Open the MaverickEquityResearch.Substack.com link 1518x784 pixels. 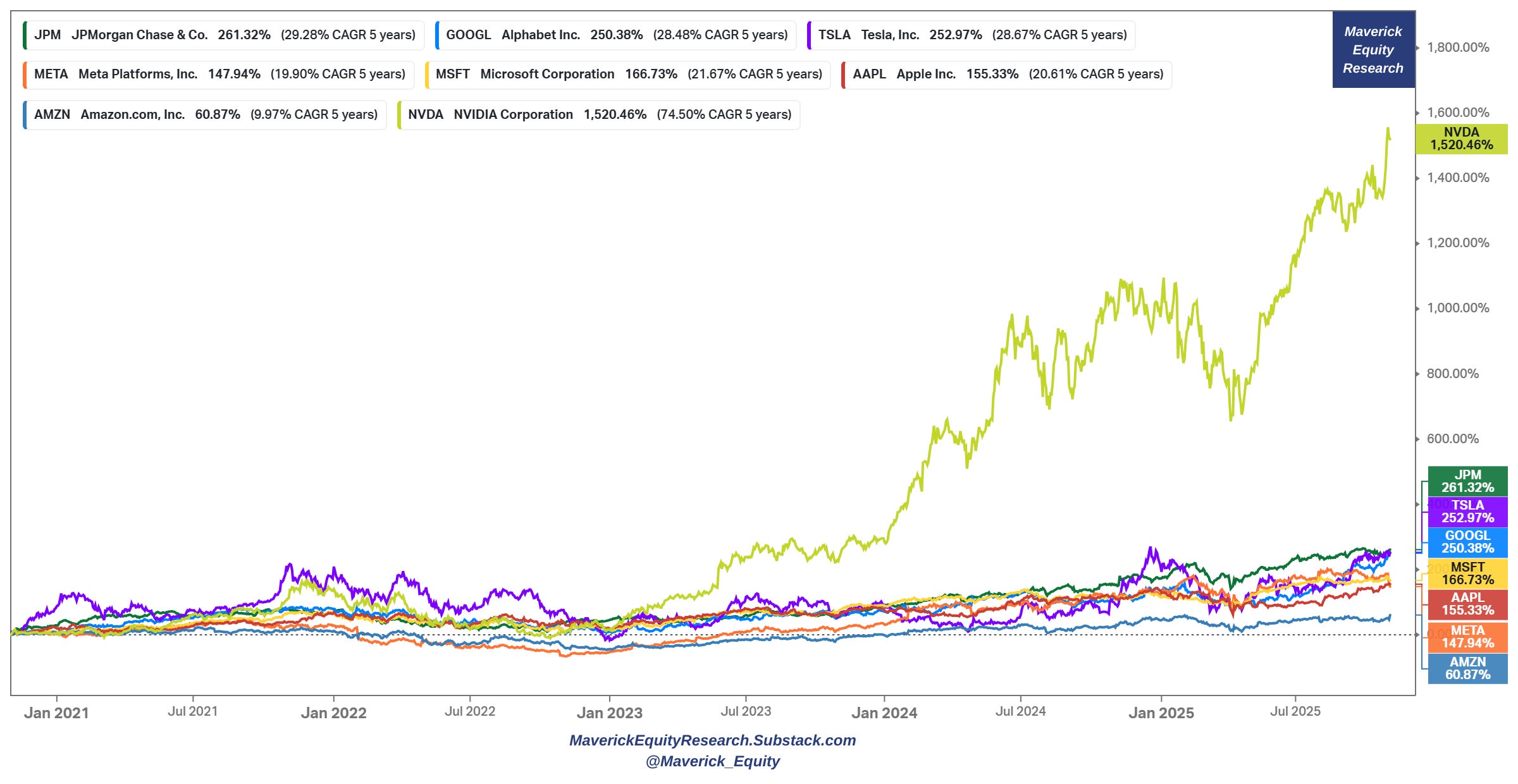[x=712, y=740]
